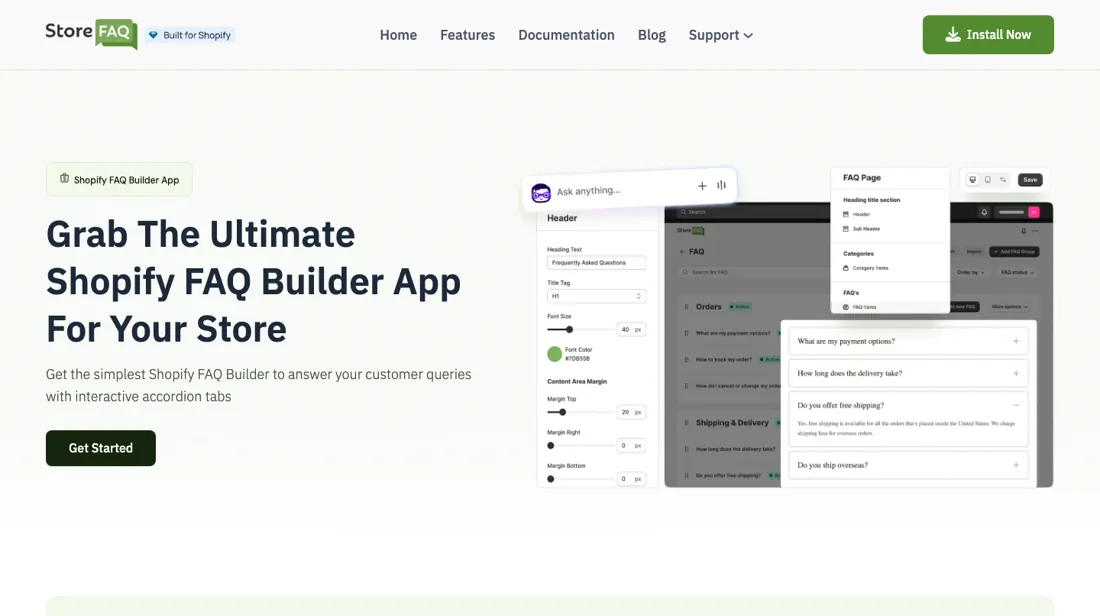Go to the Home nav link

click(x=398, y=35)
